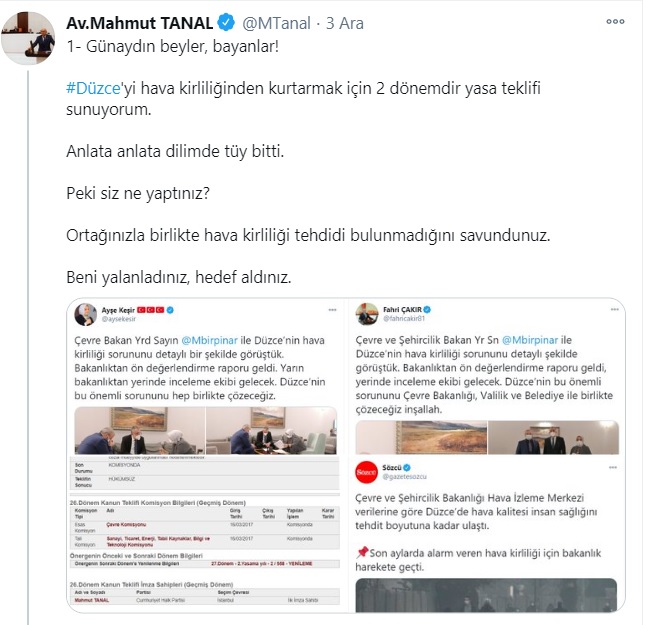Image resolution: width=649 pixels, height=625 pixels.
Task: Click the blue verified badge beside TANAL
Action: point(226,22)
